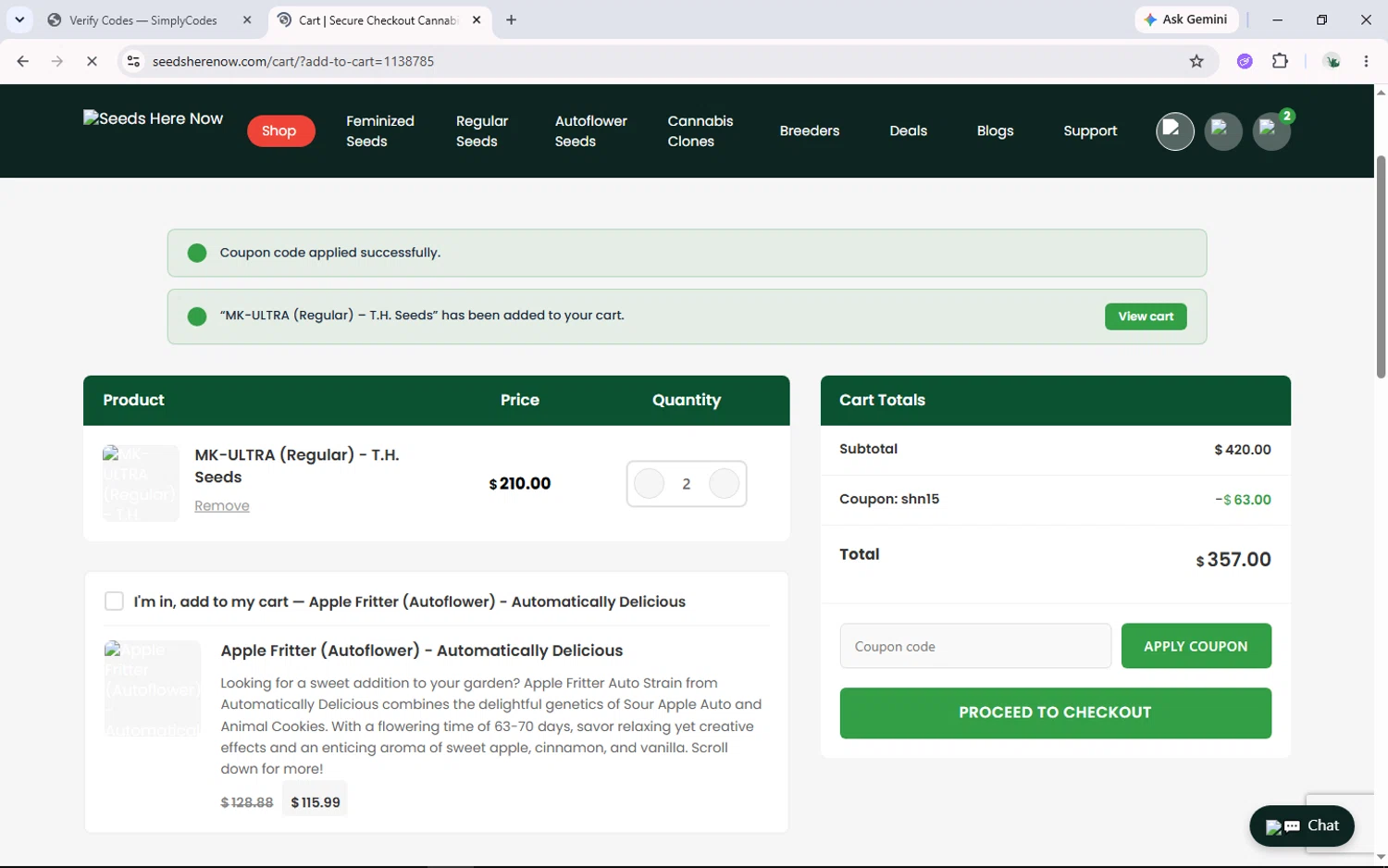Click the red Shop button

[x=280, y=131]
